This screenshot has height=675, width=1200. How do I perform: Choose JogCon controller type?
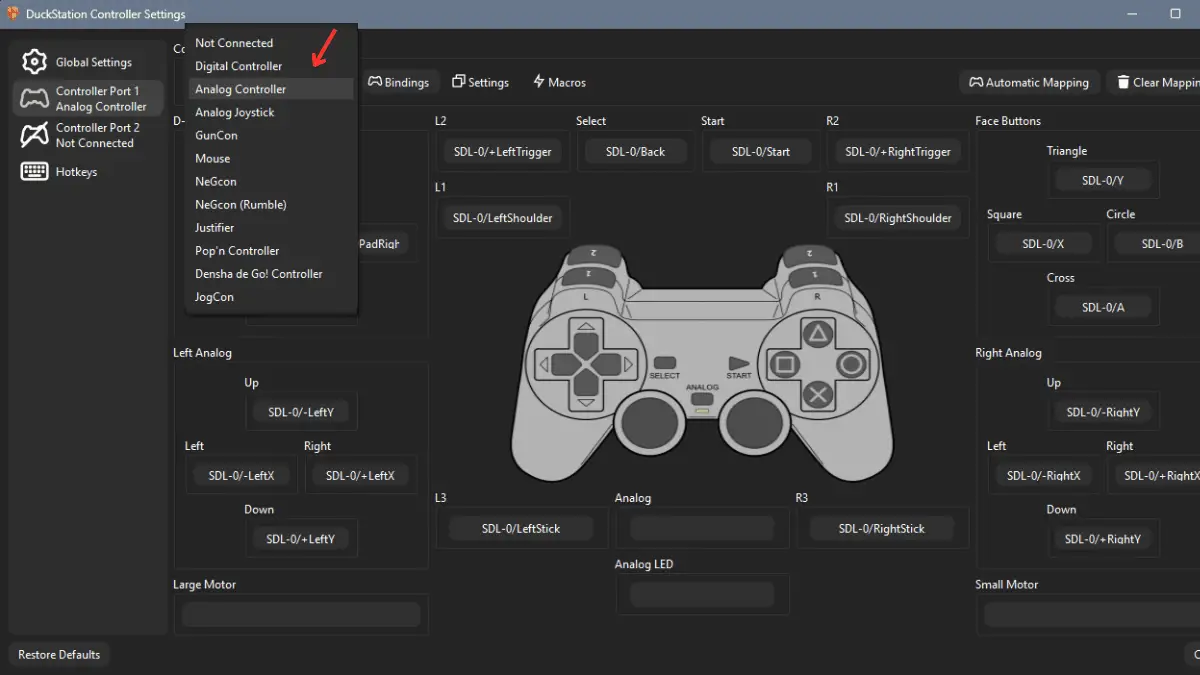271,296
